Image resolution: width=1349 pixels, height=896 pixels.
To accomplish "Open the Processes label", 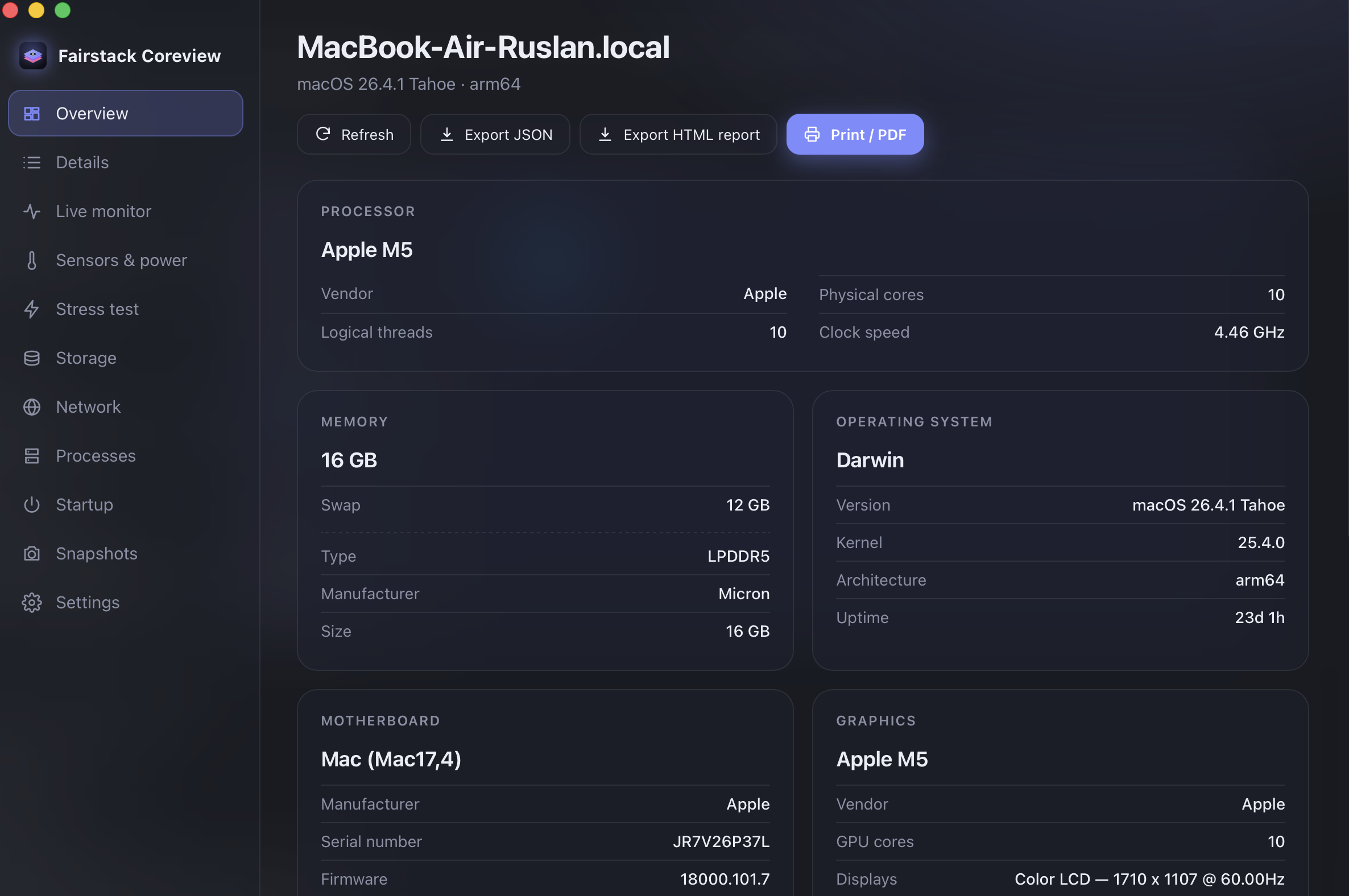I will (x=96, y=455).
